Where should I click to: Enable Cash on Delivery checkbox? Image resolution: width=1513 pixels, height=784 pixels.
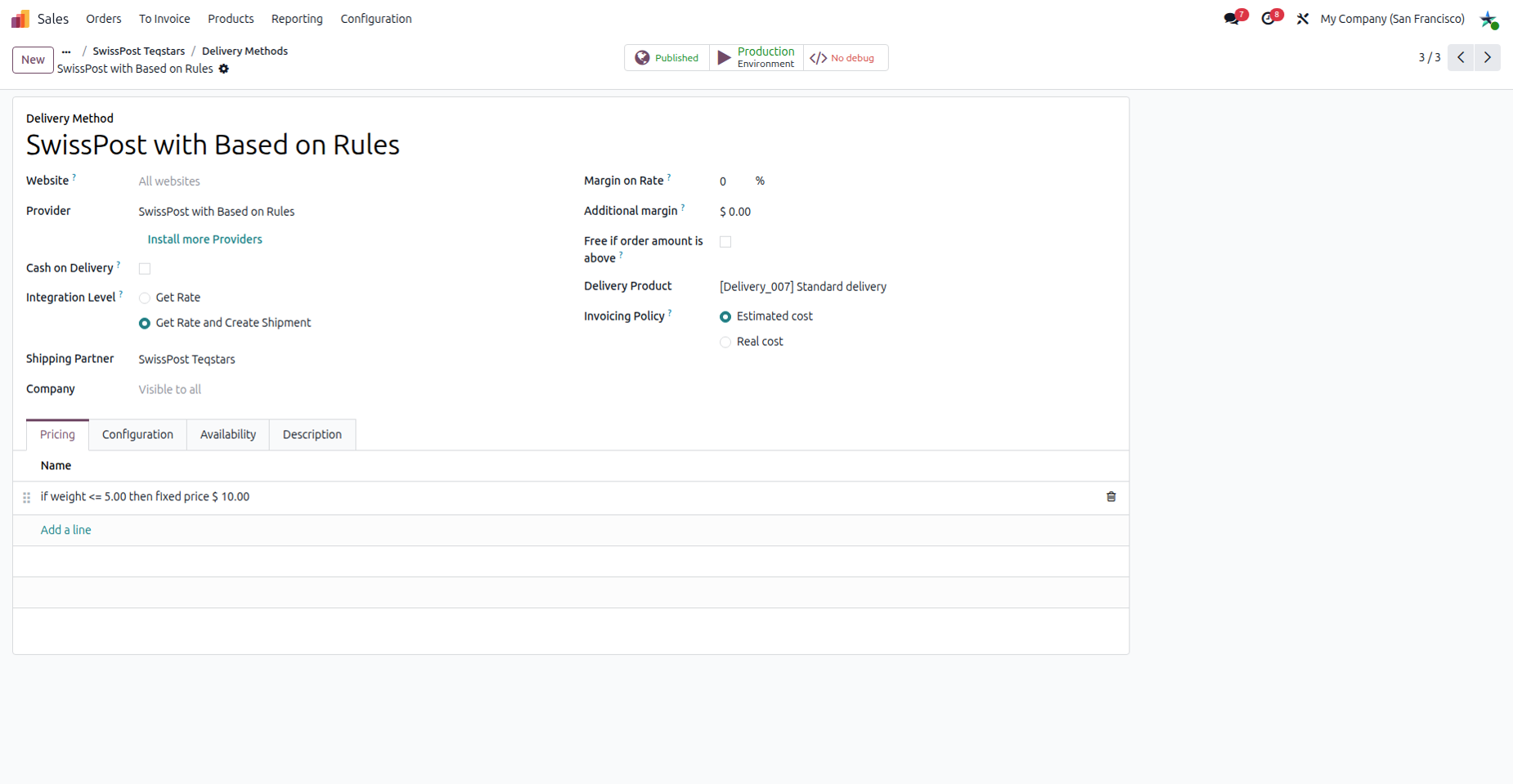click(145, 269)
